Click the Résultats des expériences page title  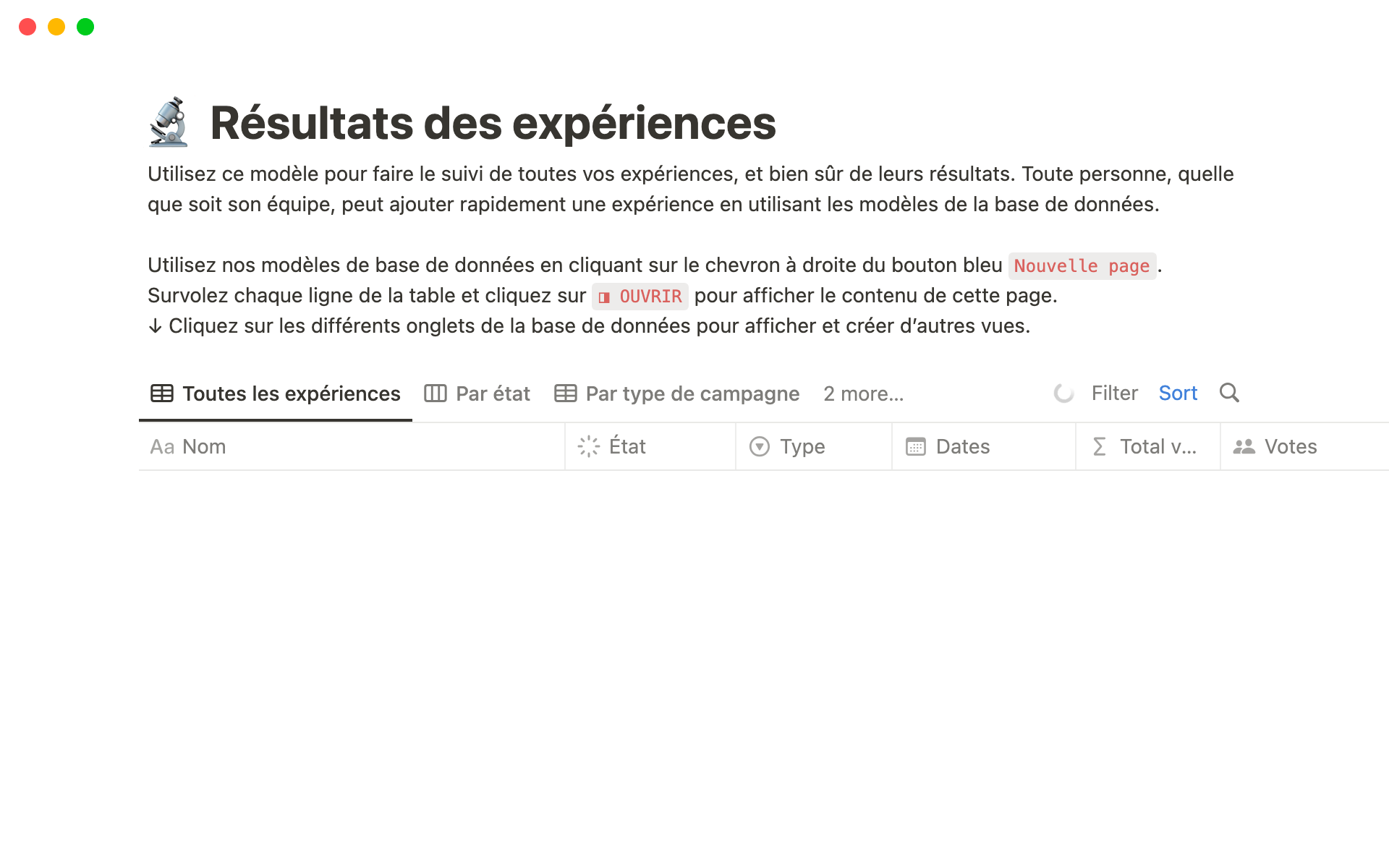pyautogui.click(x=493, y=122)
